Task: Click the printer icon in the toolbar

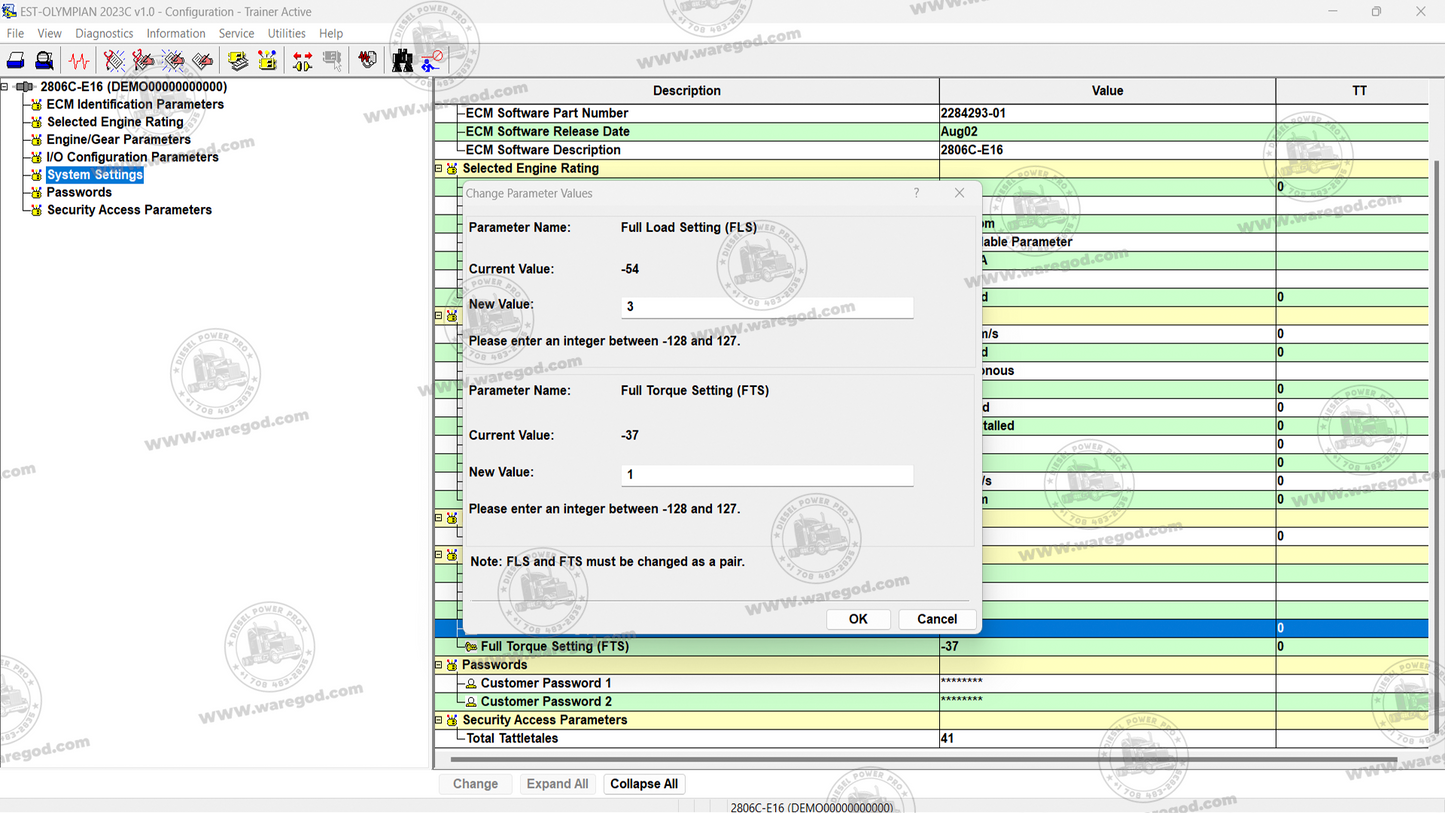Action: [x=16, y=61]
